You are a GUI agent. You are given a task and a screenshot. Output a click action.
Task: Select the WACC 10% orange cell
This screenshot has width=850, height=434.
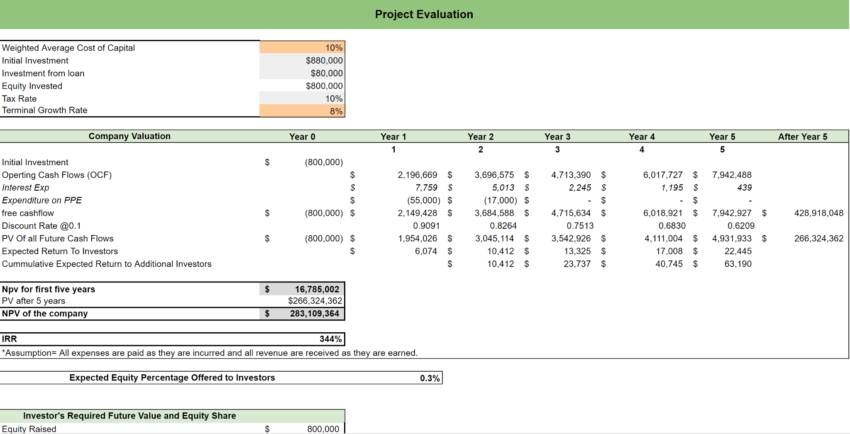click(302, 48)
